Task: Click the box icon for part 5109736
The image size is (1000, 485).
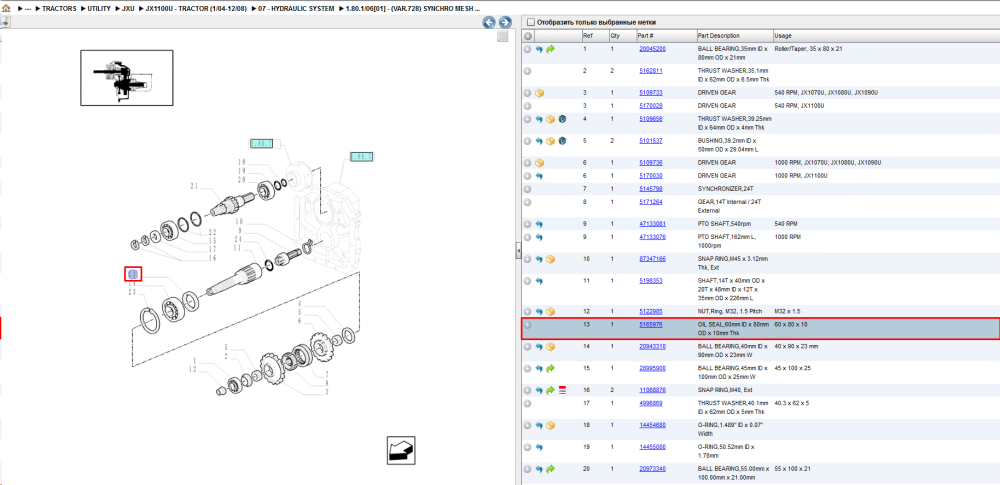Action: 540,163
